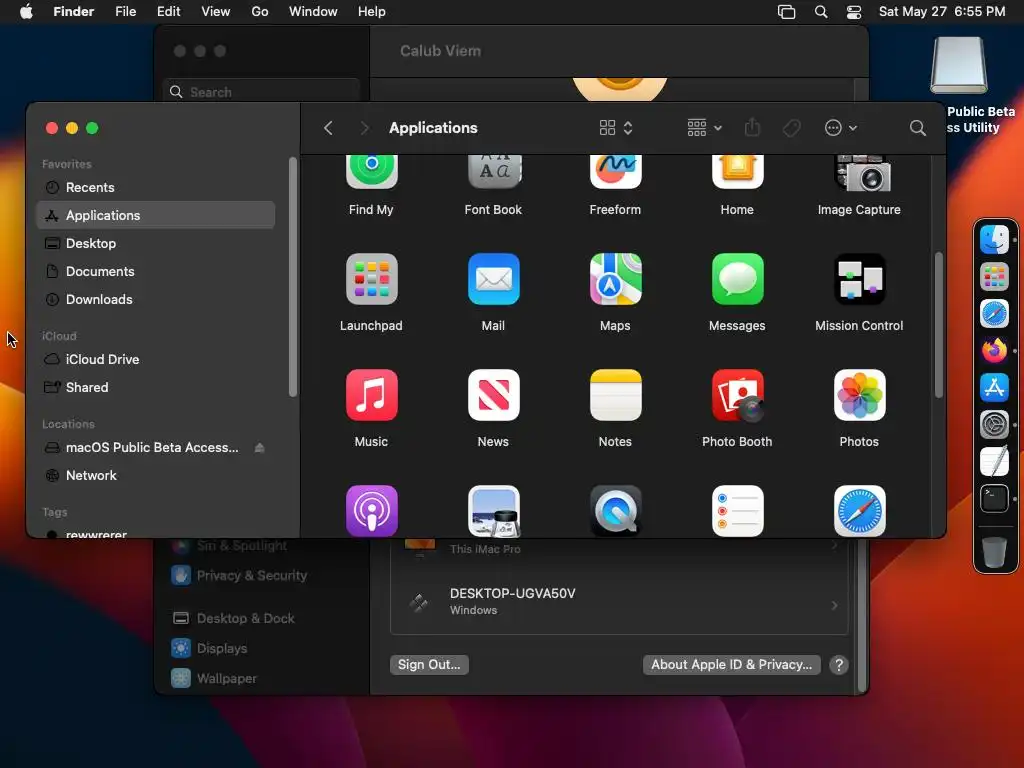Open the Photo Booth app icon
This screenshot has height=768, width=1024.
pos(737,395)
